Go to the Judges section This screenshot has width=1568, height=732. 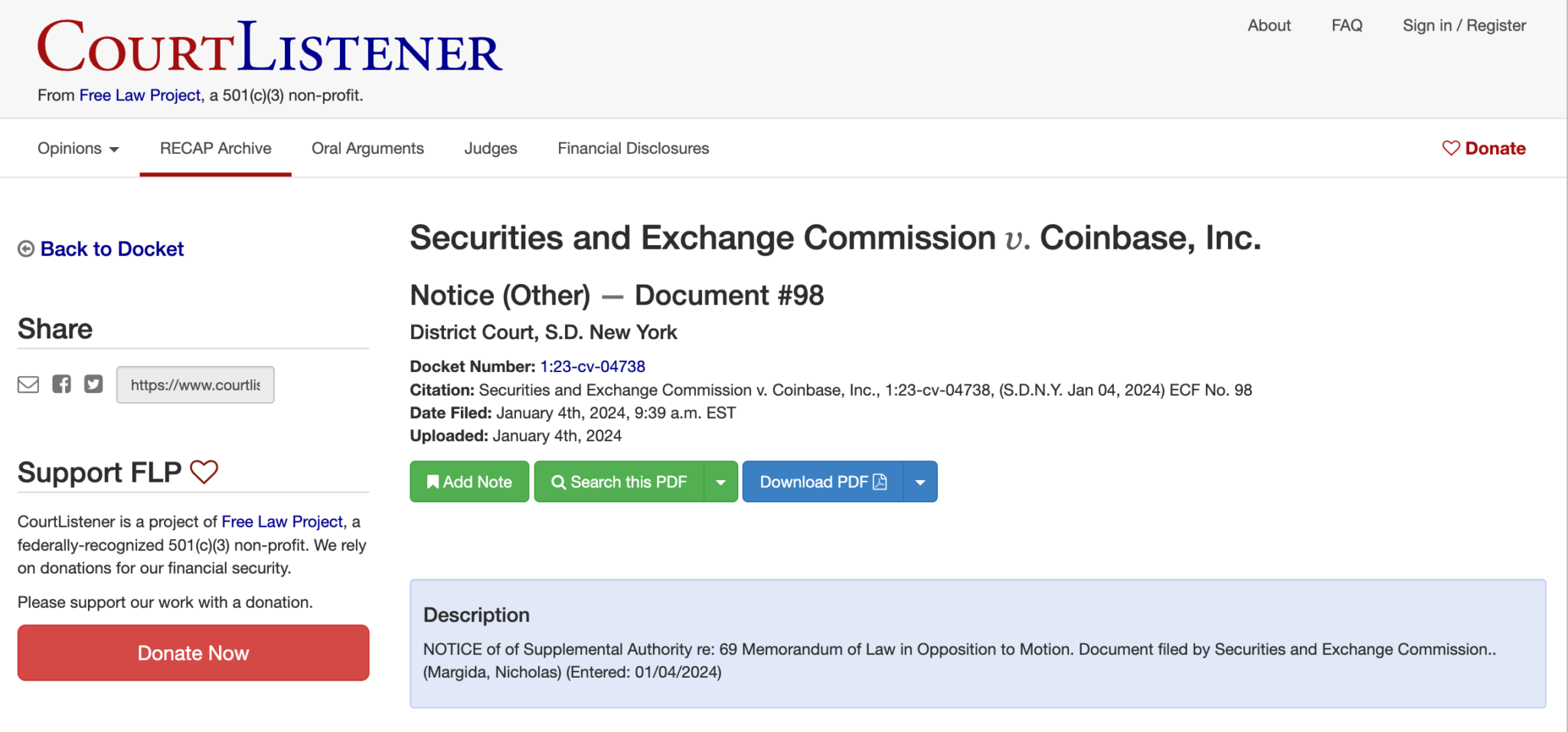click(491, 149)
